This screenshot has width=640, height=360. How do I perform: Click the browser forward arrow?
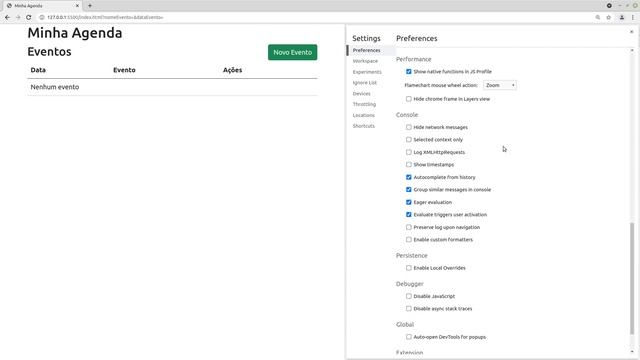[18, 17]
